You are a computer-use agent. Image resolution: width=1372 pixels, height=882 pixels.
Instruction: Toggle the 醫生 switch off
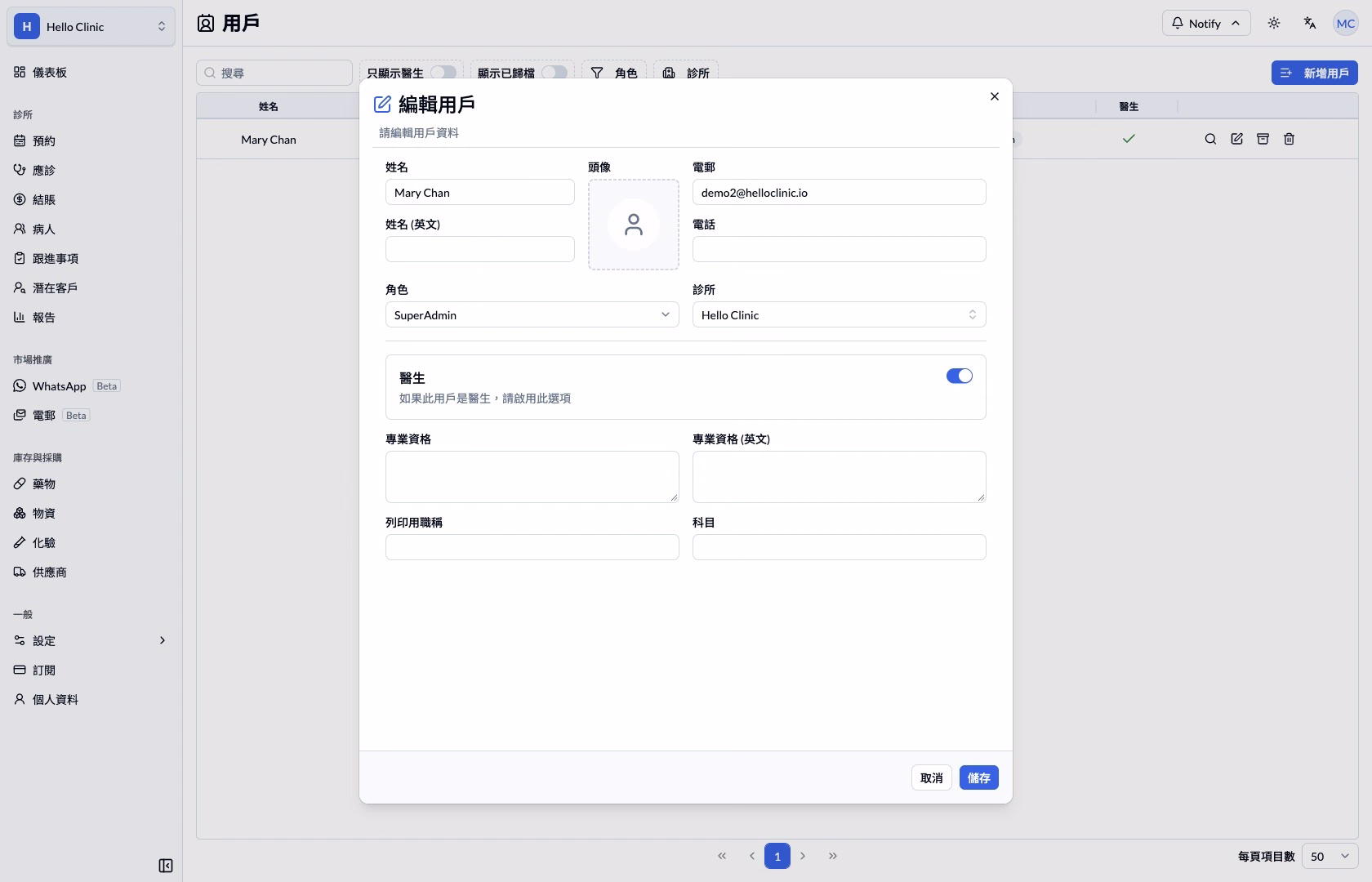[x=960, y=376]
